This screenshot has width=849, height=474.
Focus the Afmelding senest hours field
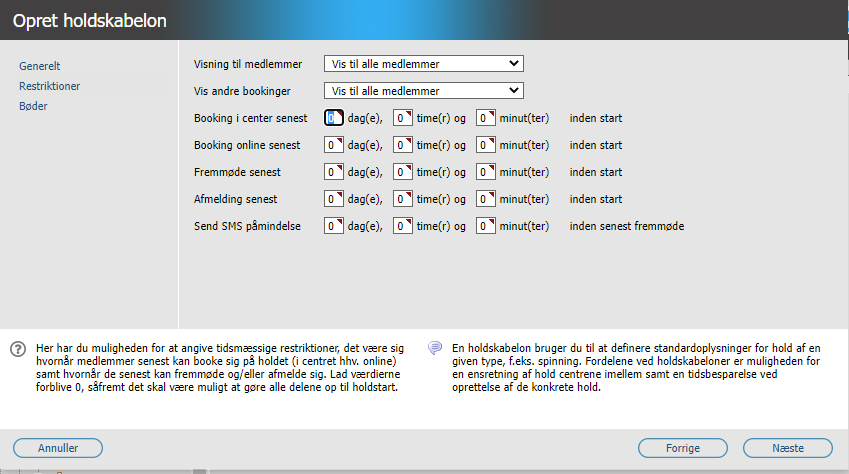click(402, 199)
